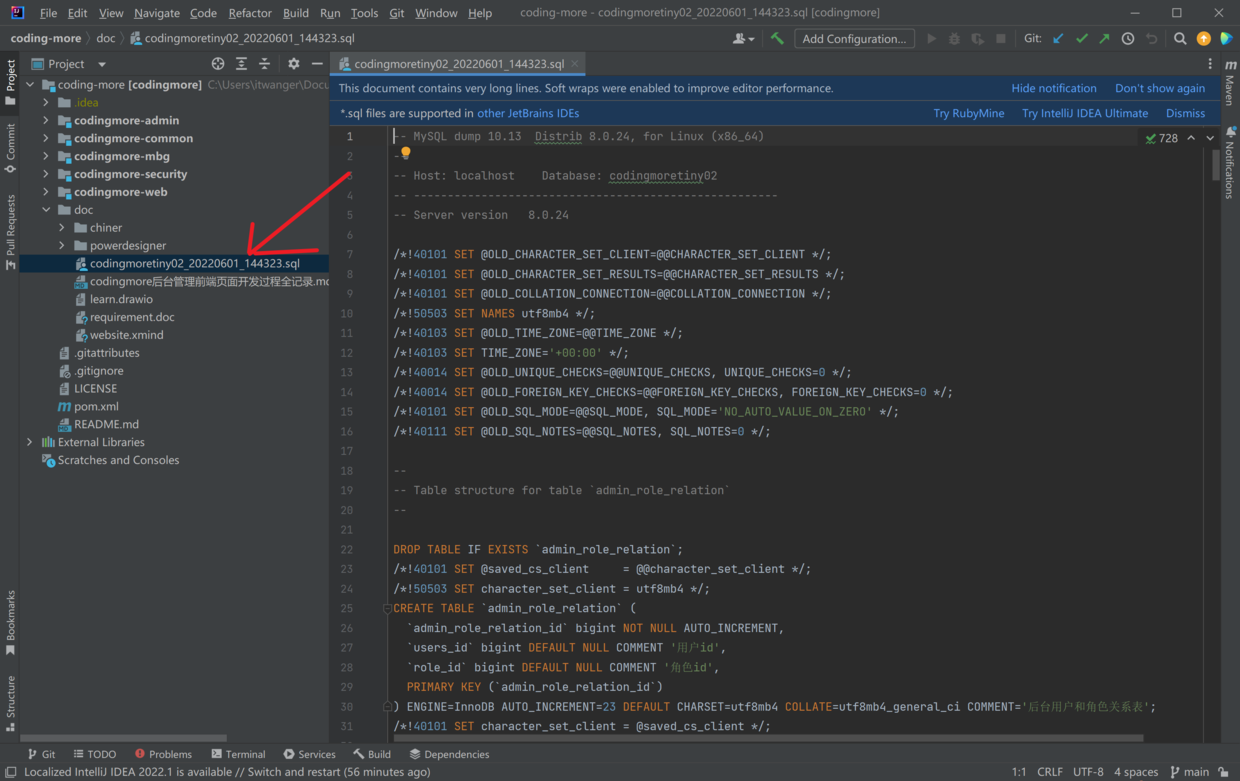Viewport: 1240px width, 781px height.
Task: Open the Project view dropdown
Action: (101, 64)
